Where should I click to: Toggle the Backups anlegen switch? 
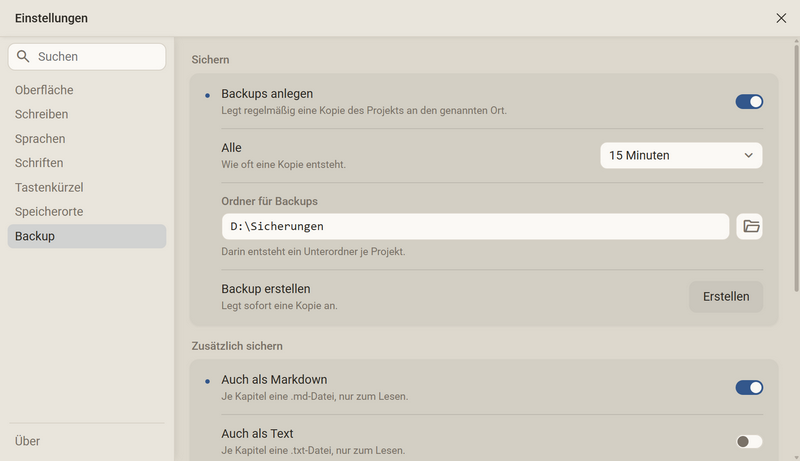pyautogui.click(x=749, y=101)
